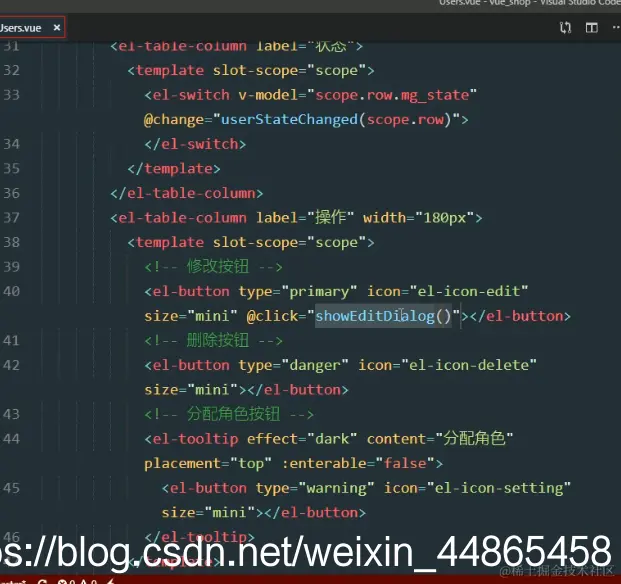
Task: Split the editor with the layout icon
Action: coord(592,28)
